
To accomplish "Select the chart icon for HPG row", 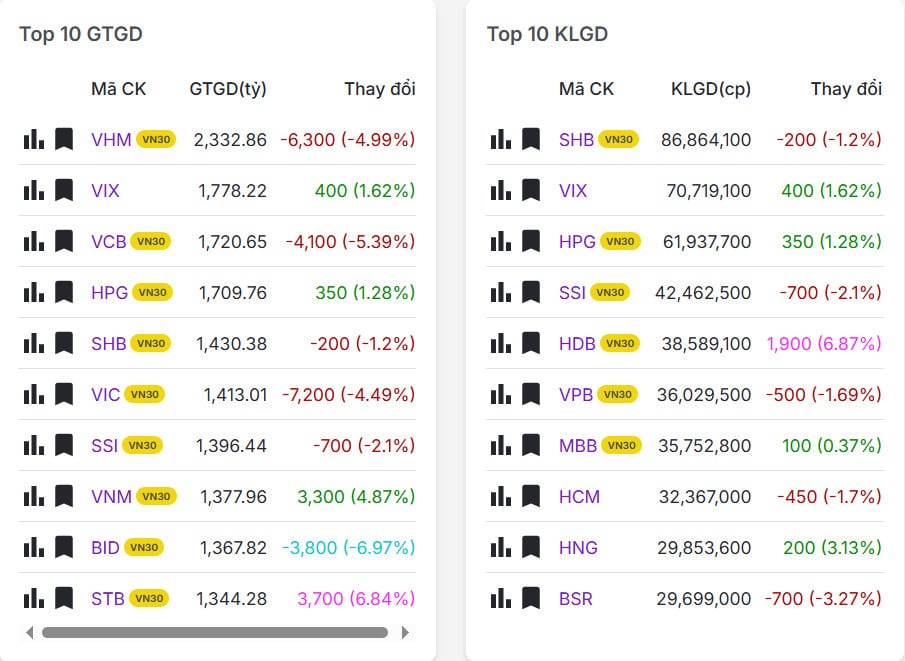I will (31, 292).
